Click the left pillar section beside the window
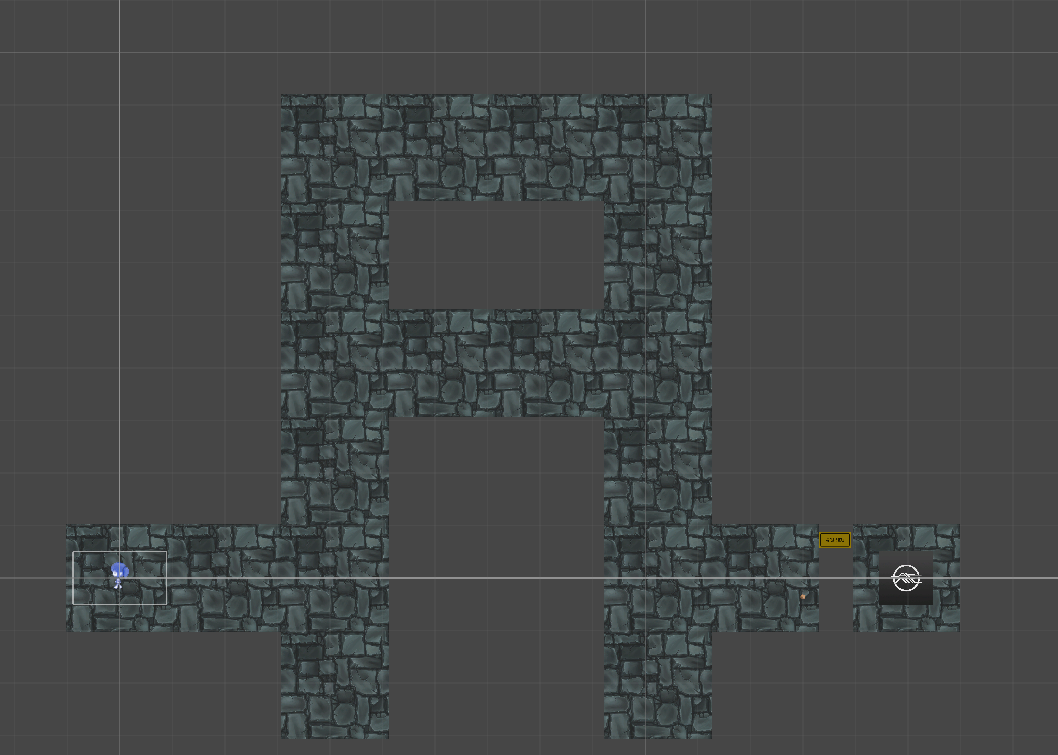The width and height of the screenshot is (1058, 755). [335, 255]
